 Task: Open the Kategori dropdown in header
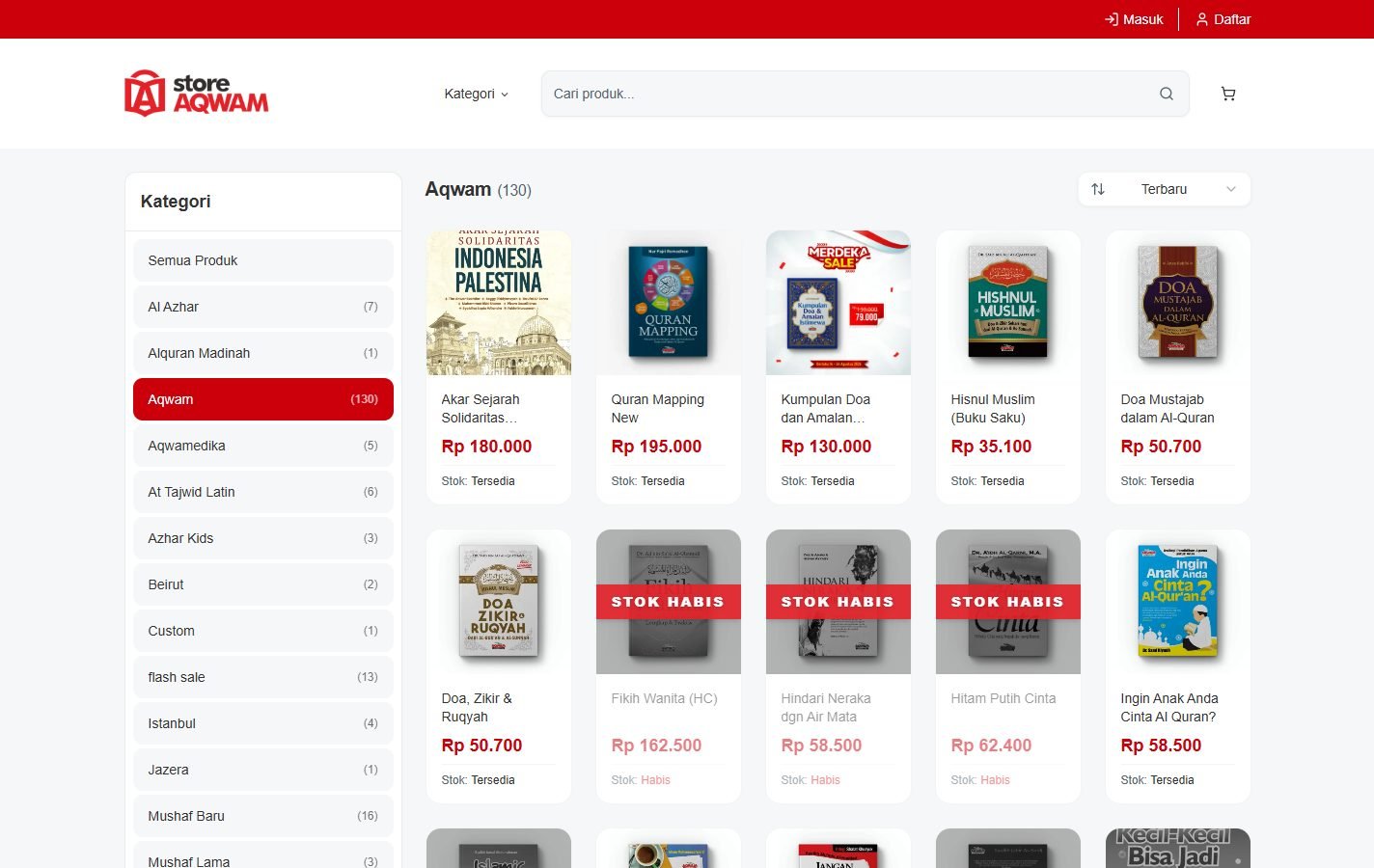click(x=476, y=94)
